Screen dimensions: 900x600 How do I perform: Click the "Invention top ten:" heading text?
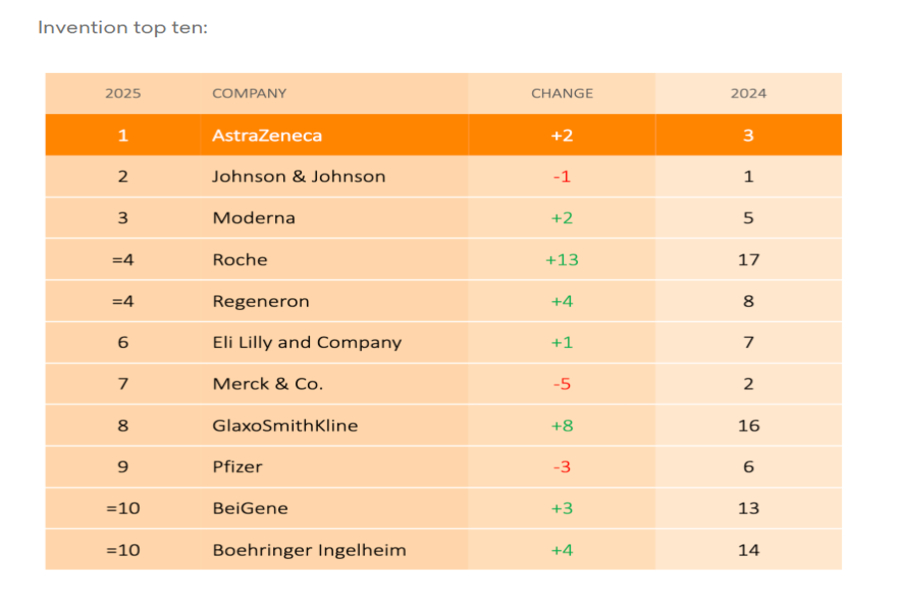coord(122,28)
